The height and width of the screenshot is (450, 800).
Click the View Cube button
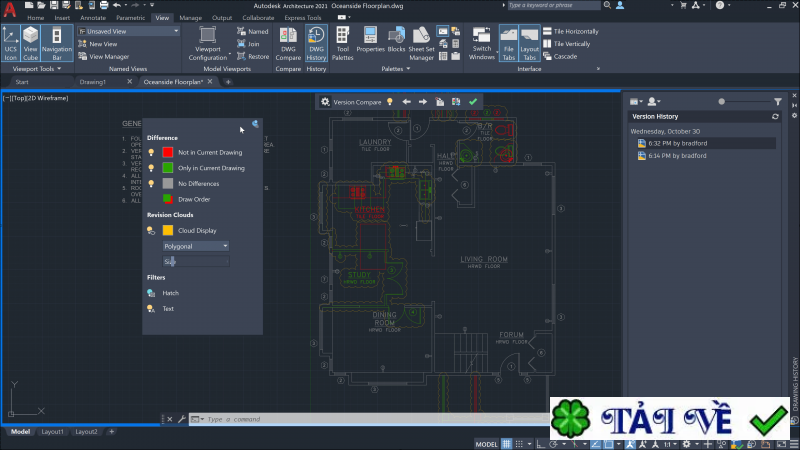click(31, 44)
